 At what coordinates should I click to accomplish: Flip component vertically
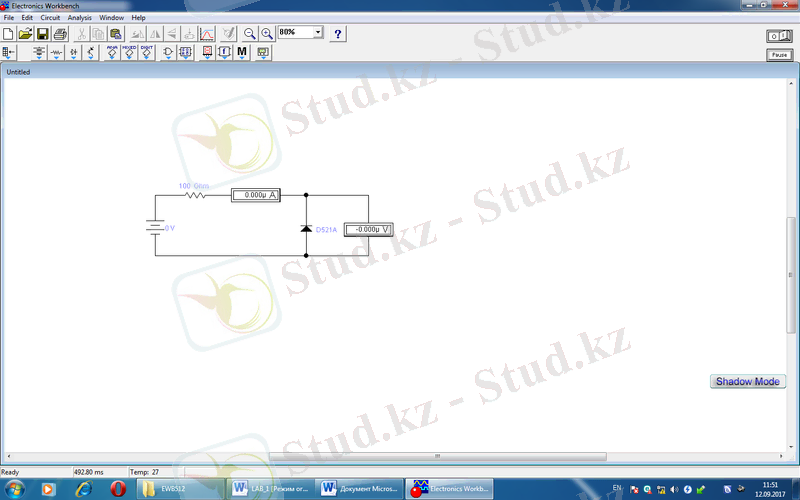coord(172,34)
